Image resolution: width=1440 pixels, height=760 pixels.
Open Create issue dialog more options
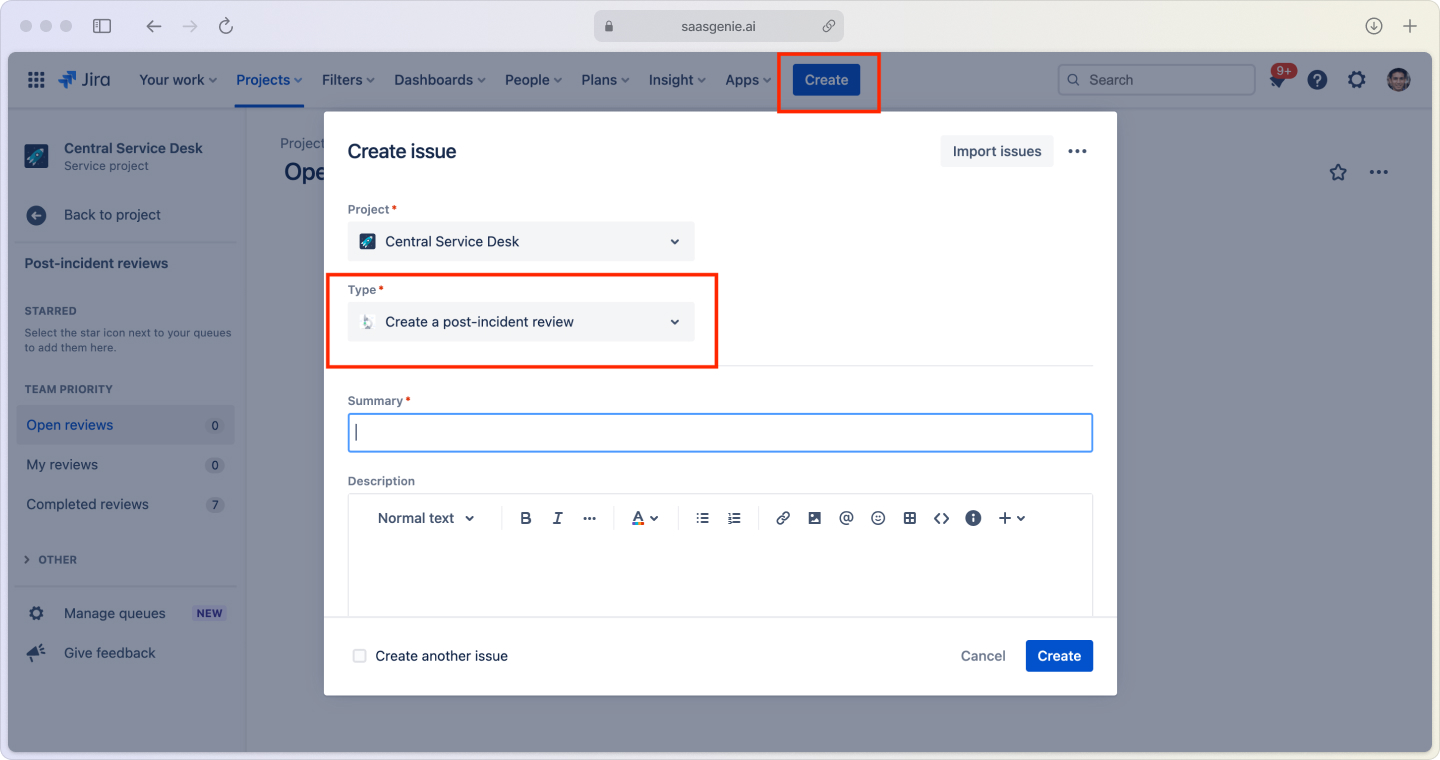[1077, 151]
